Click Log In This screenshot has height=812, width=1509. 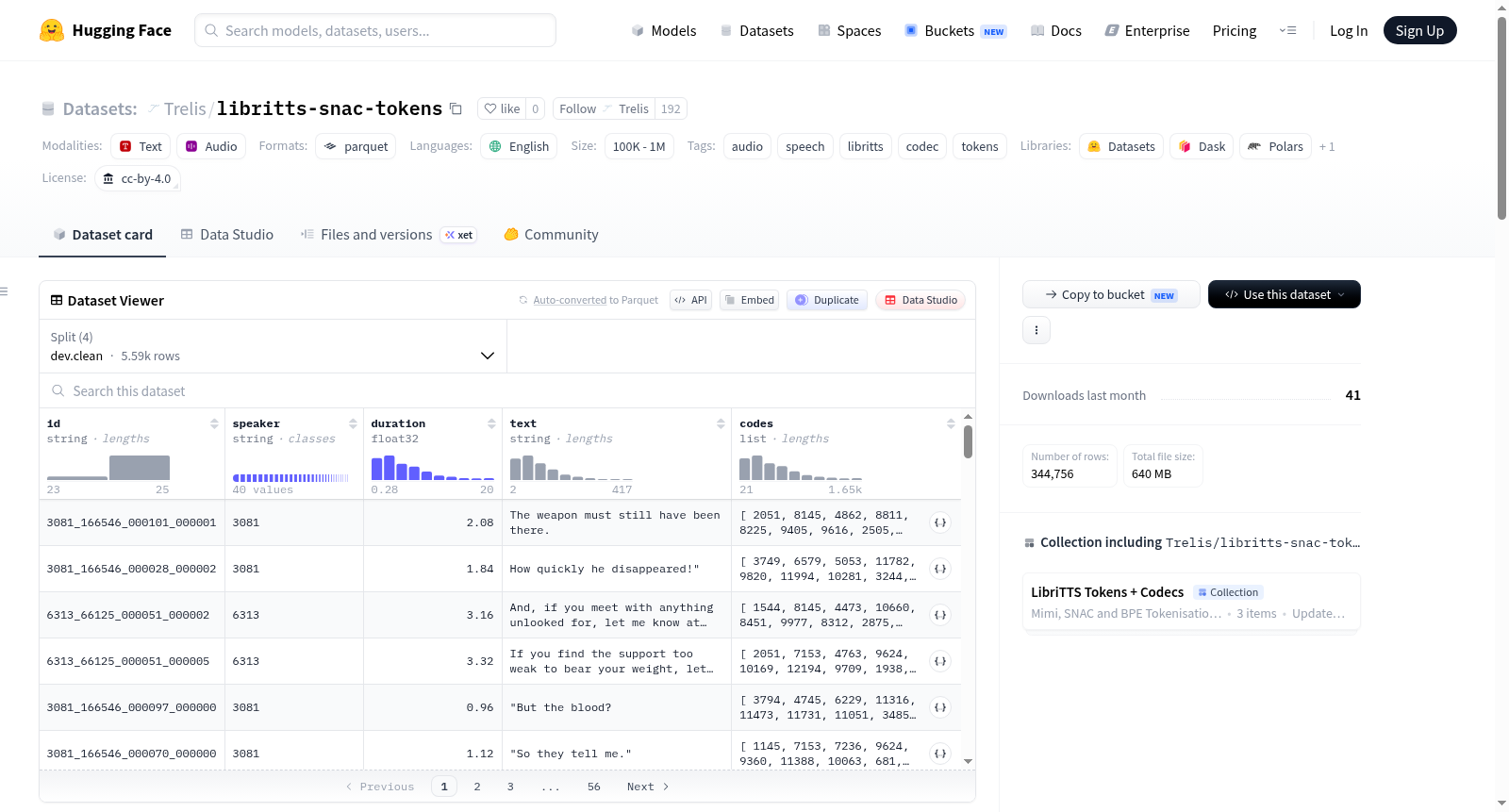coord(1349,30)
